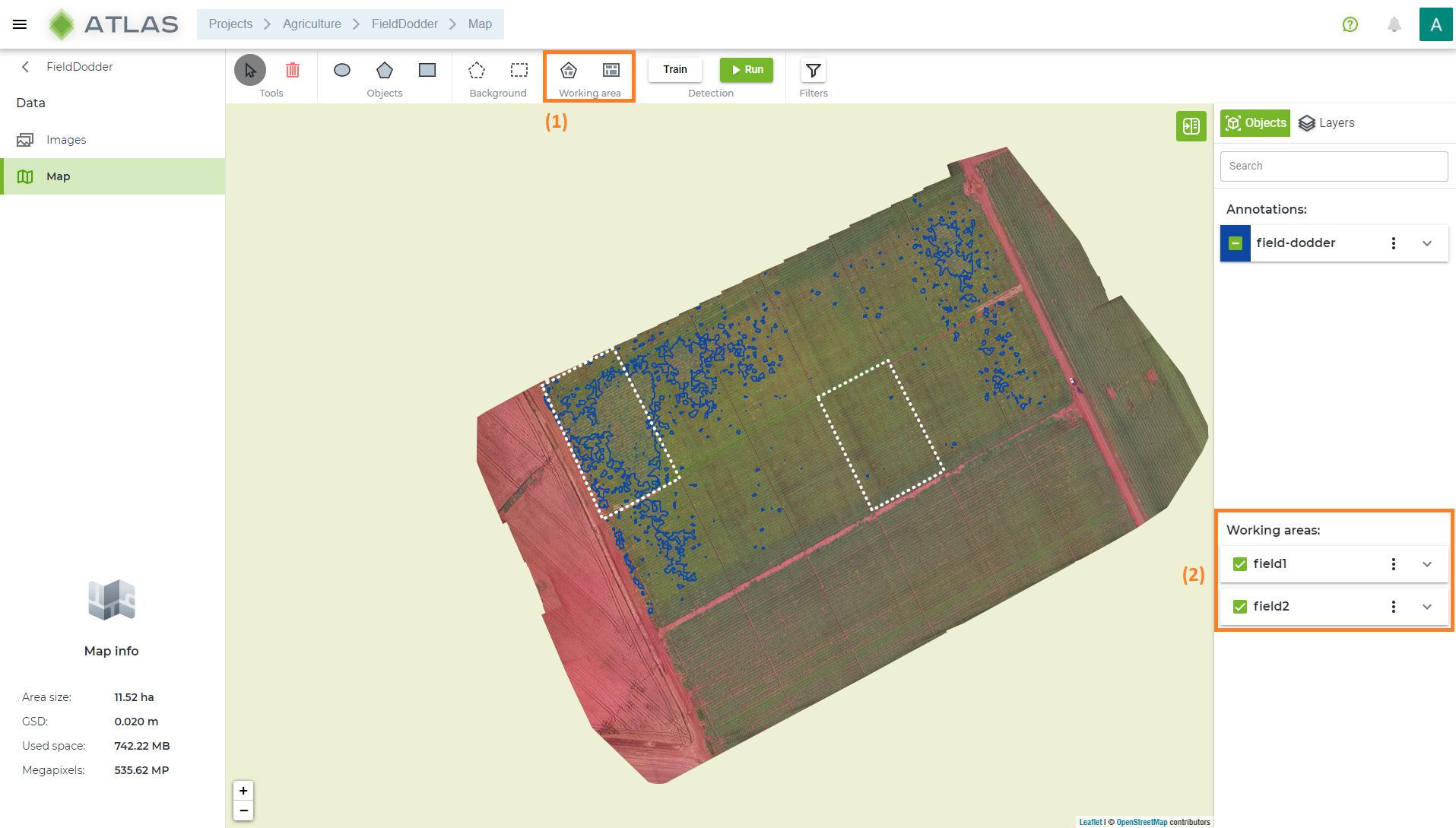Click the Train detection button
This screenshot has width=1456, height=828.
(675, 69)
